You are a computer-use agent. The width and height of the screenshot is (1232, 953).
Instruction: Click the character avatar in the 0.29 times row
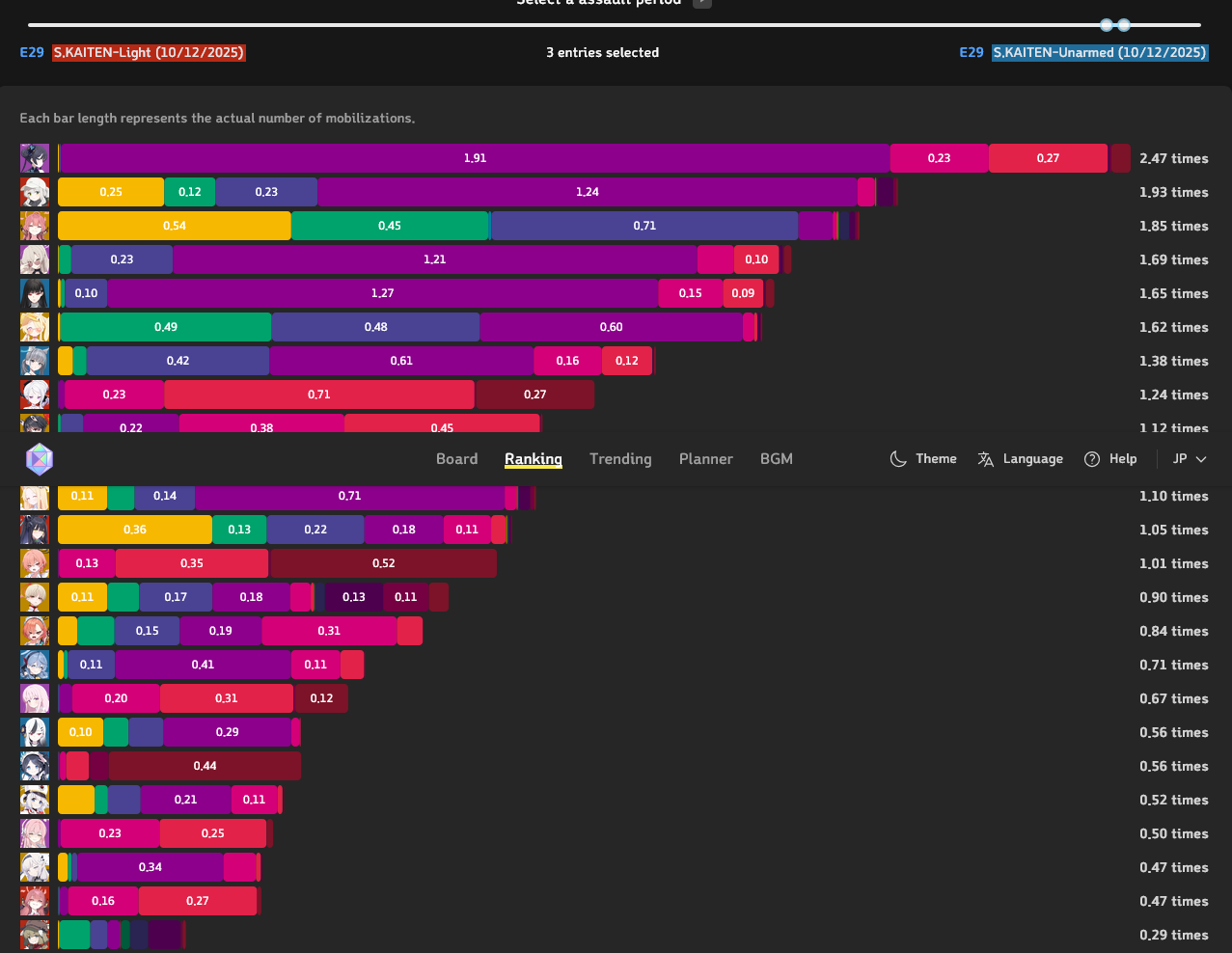[35, 935]
